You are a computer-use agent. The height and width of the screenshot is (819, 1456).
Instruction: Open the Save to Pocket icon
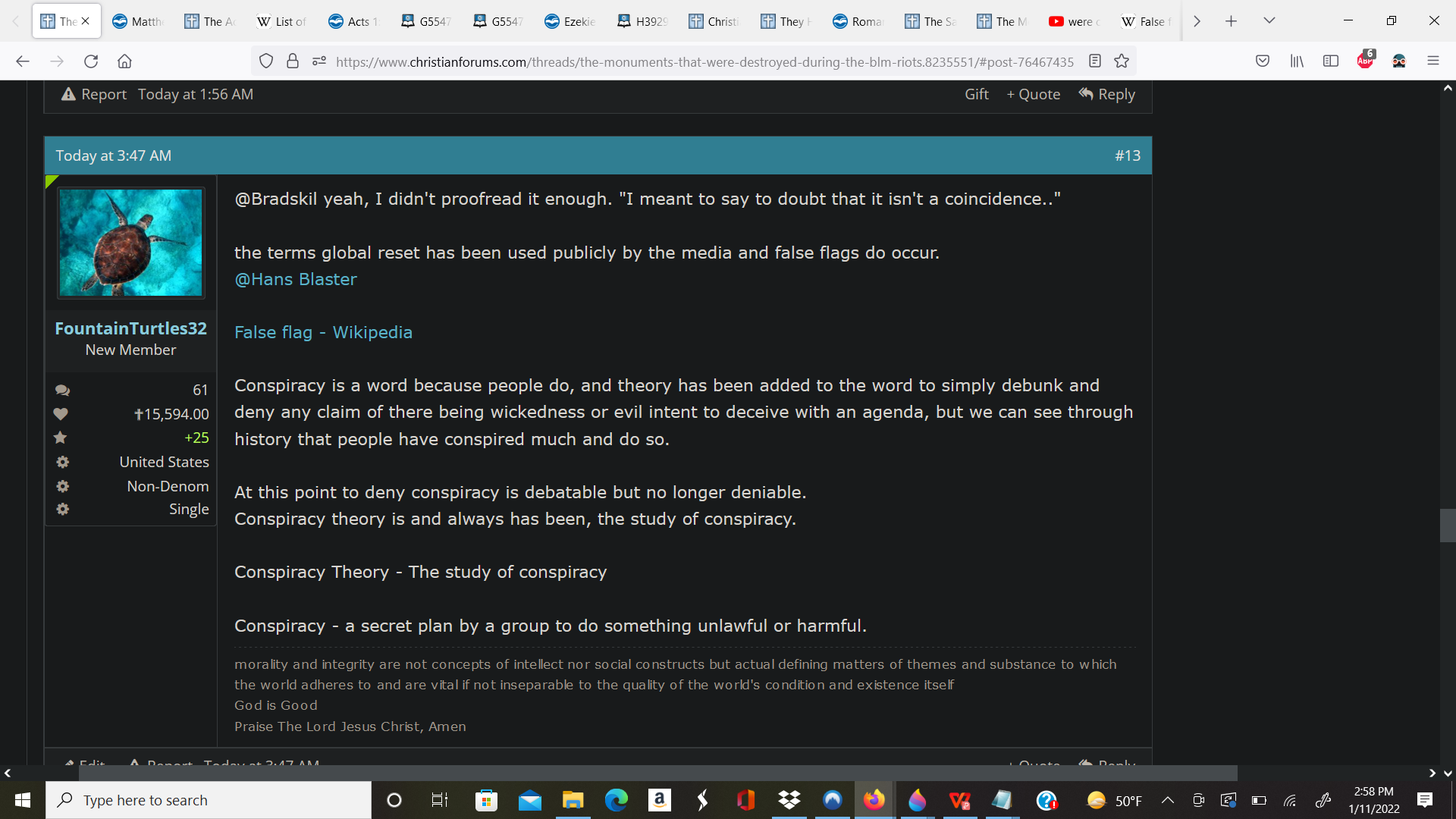[x=1263, y=61]
